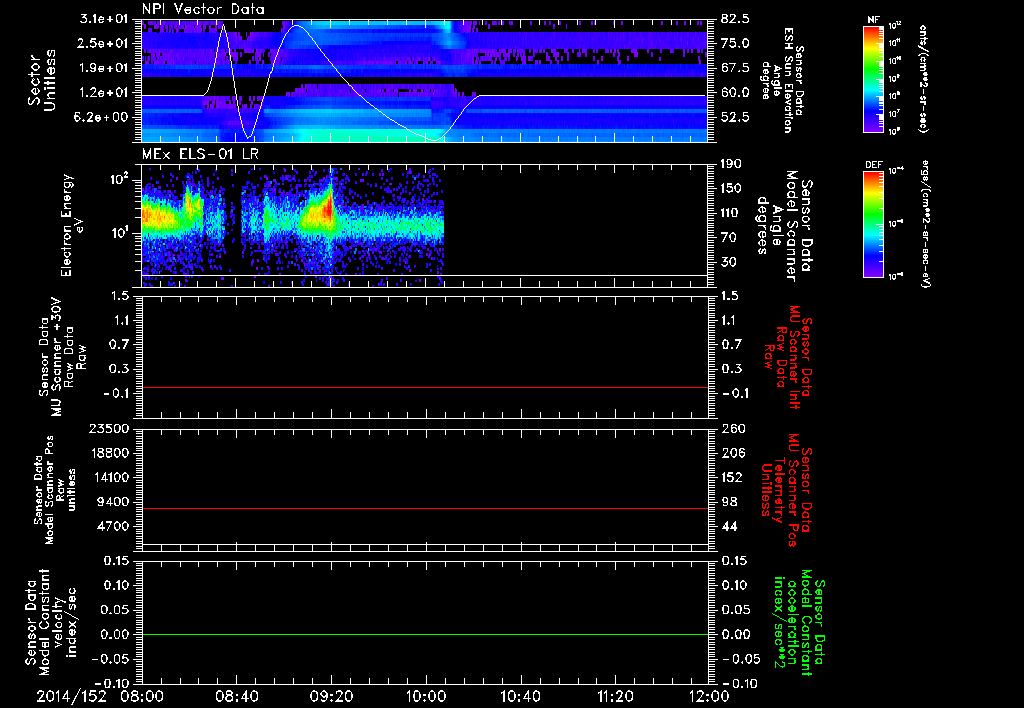
Task: Click the 9400 scanner position tick label
Action: tap(112, 502)
